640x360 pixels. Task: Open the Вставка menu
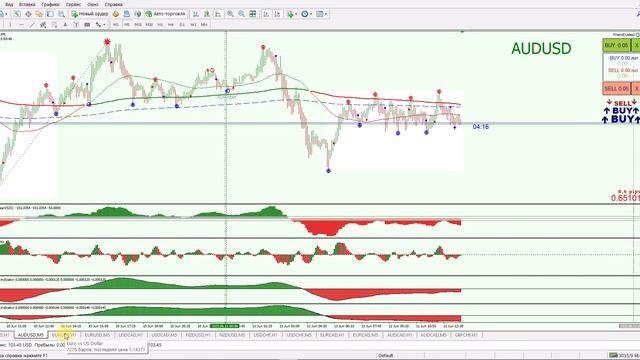click(x=27, y=4)
